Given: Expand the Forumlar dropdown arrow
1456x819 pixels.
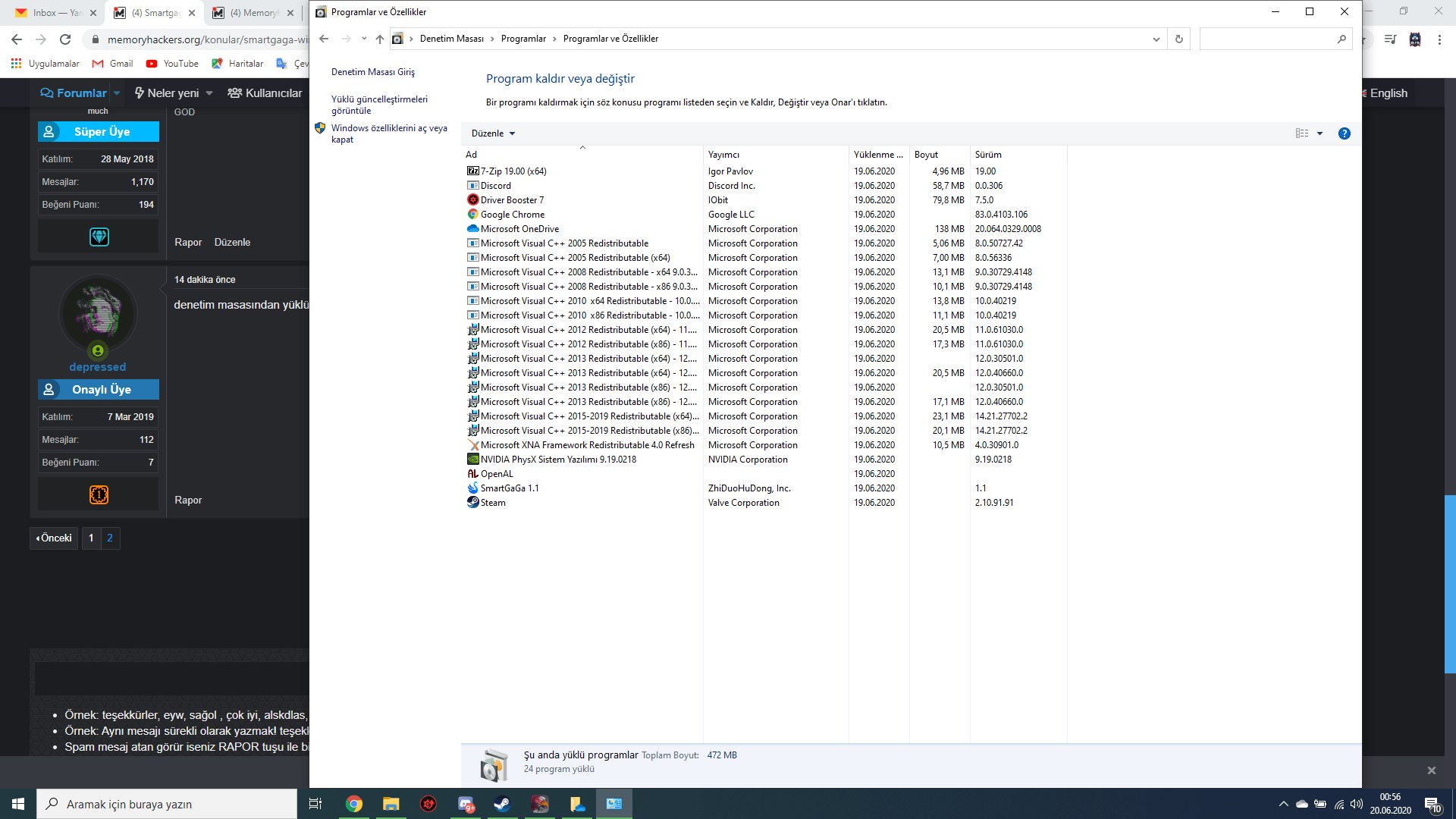Looking at the screenshot, I should click(117, 93).
